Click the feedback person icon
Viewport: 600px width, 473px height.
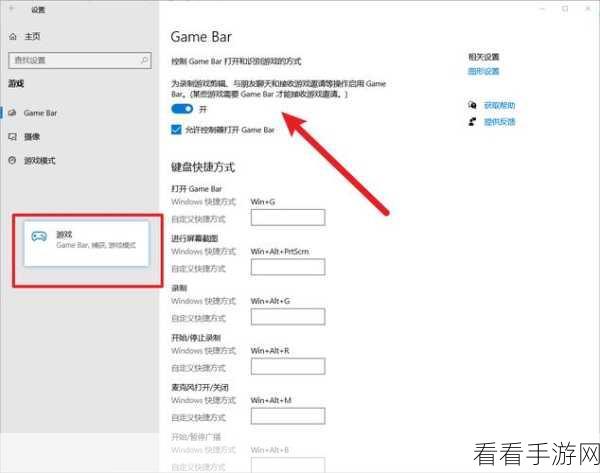472,122
